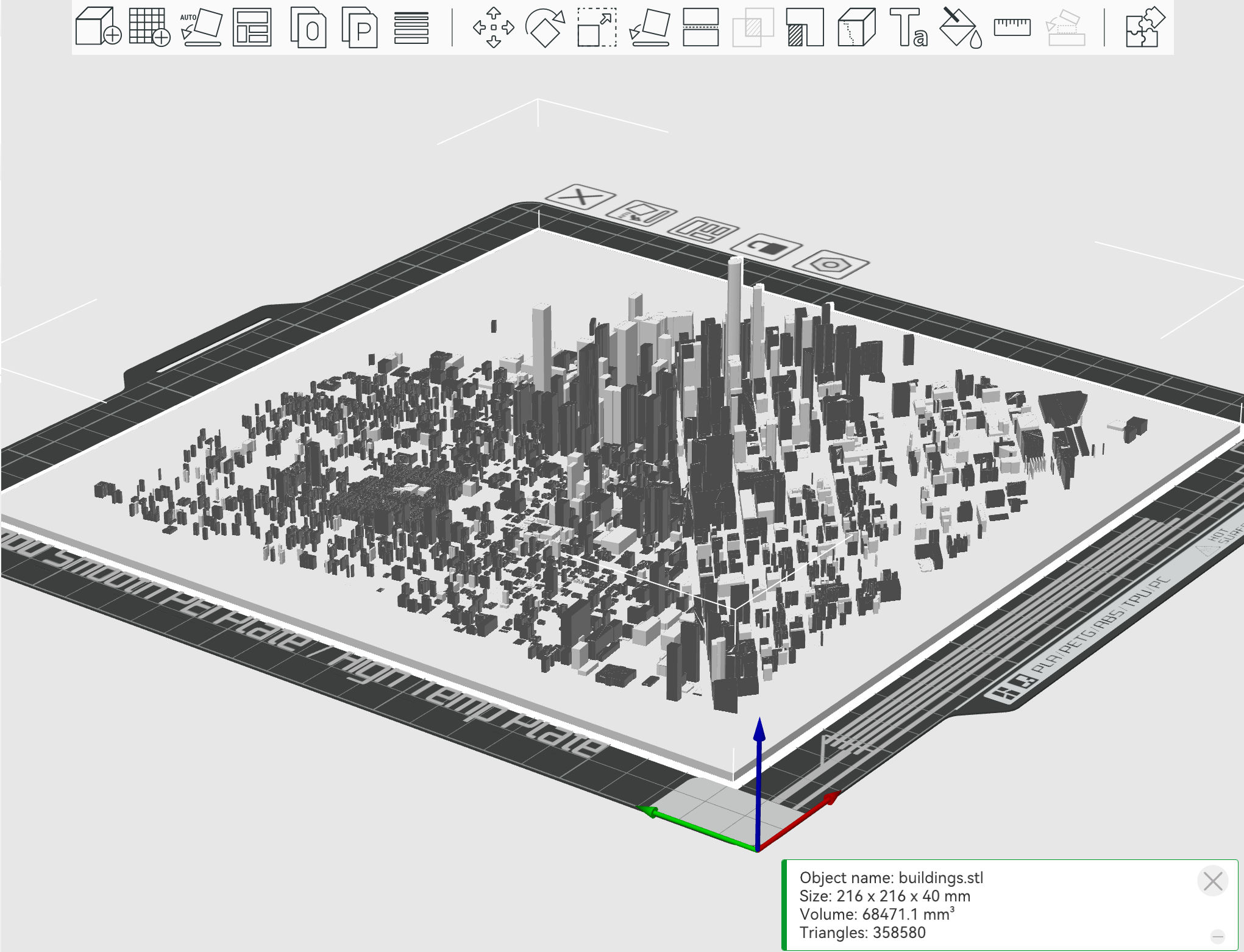Select the Move tool
This screenshot has height=952, width=1244.
tap(494, 27)
